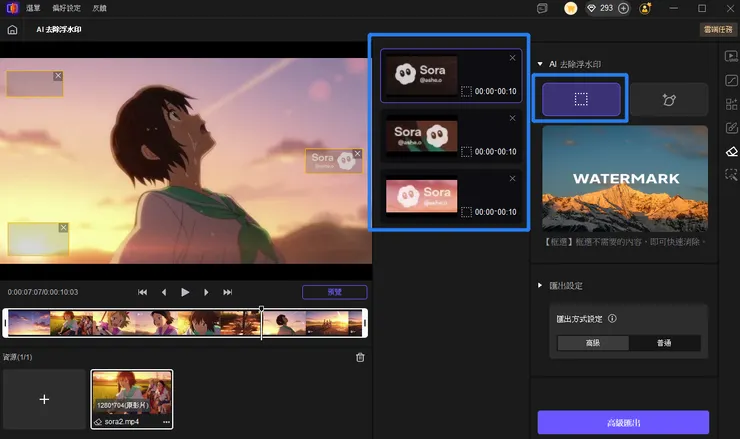Open the 雲端任務 cloud tasks button
This screenshot has height=439, width=740.
point(718,29)
